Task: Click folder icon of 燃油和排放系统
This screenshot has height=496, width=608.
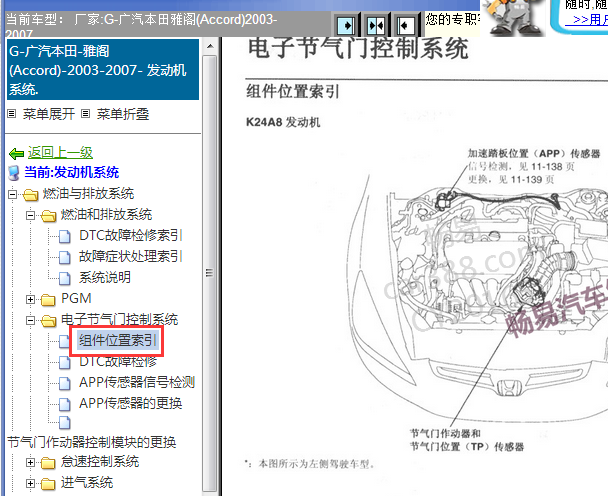Action: click(48, 215)
